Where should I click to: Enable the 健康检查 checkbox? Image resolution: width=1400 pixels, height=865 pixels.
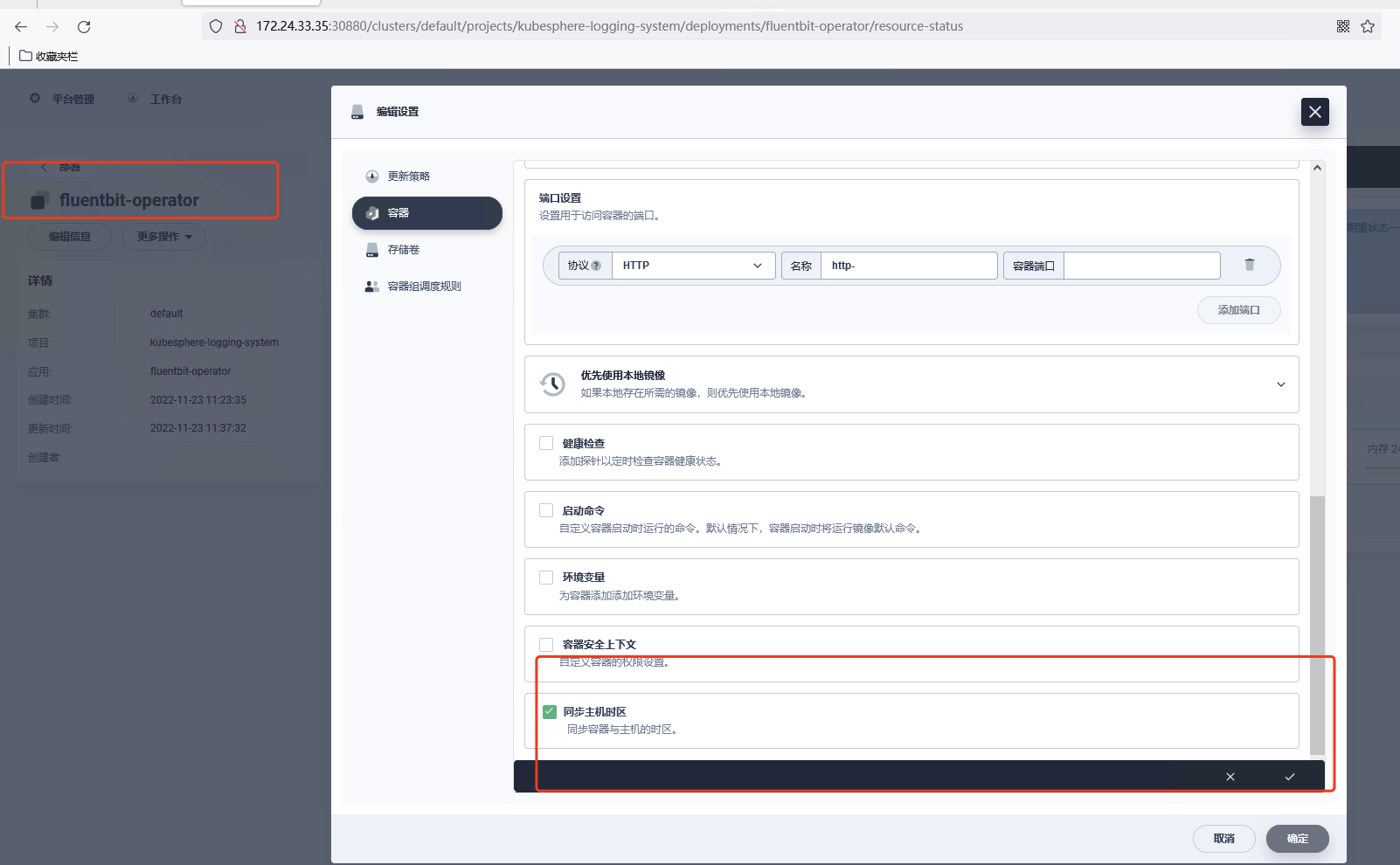coord(547,443)
